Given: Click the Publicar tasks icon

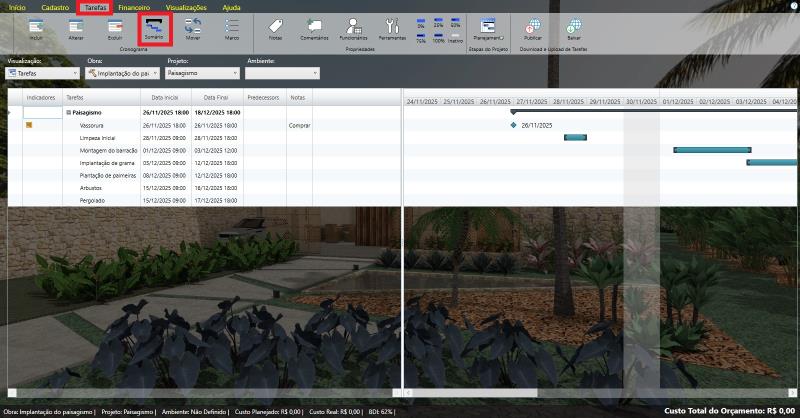Looking at the screenshot, I should pos(533,27).
